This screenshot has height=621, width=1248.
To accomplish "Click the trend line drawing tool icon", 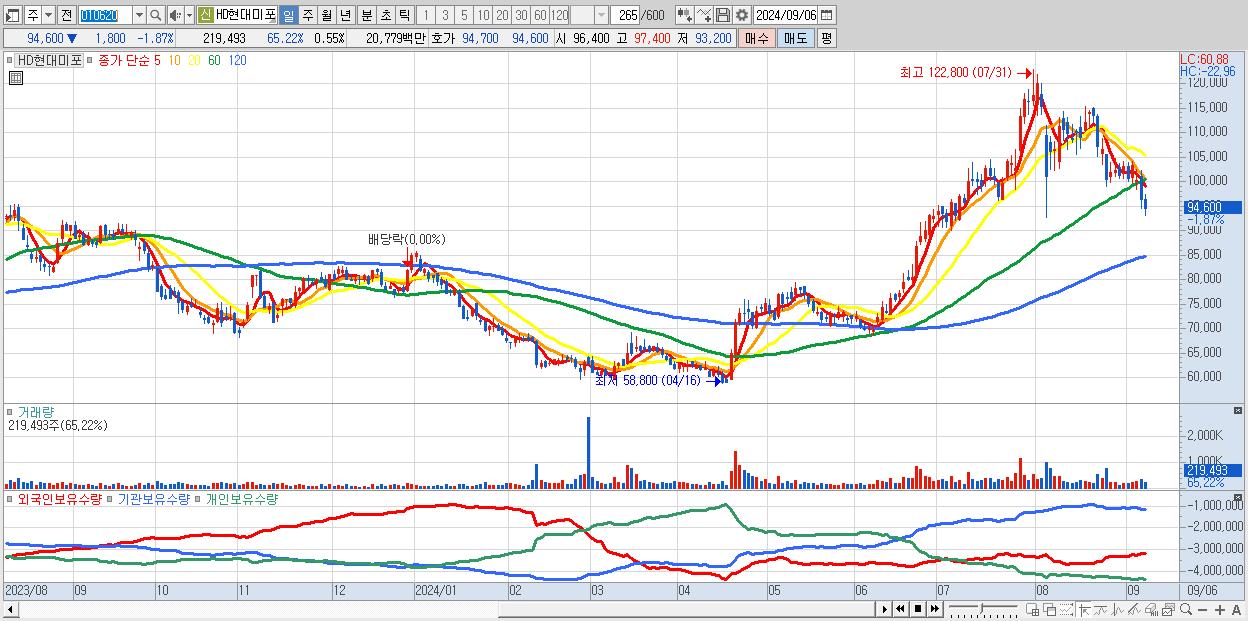I will click(x=1100, y=609).
